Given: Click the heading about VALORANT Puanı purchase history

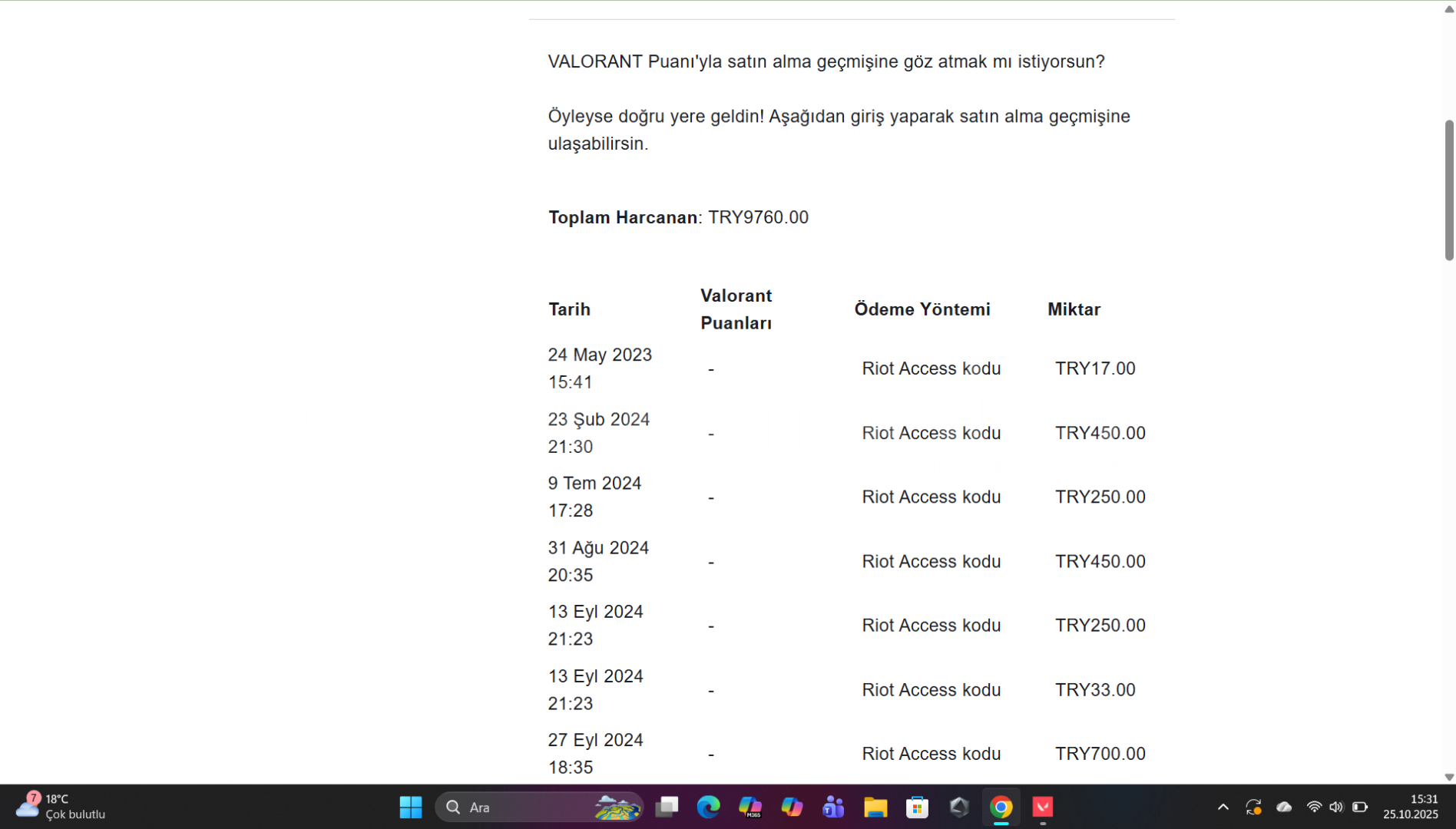Looking at the screenshot, I should [826, 61].
